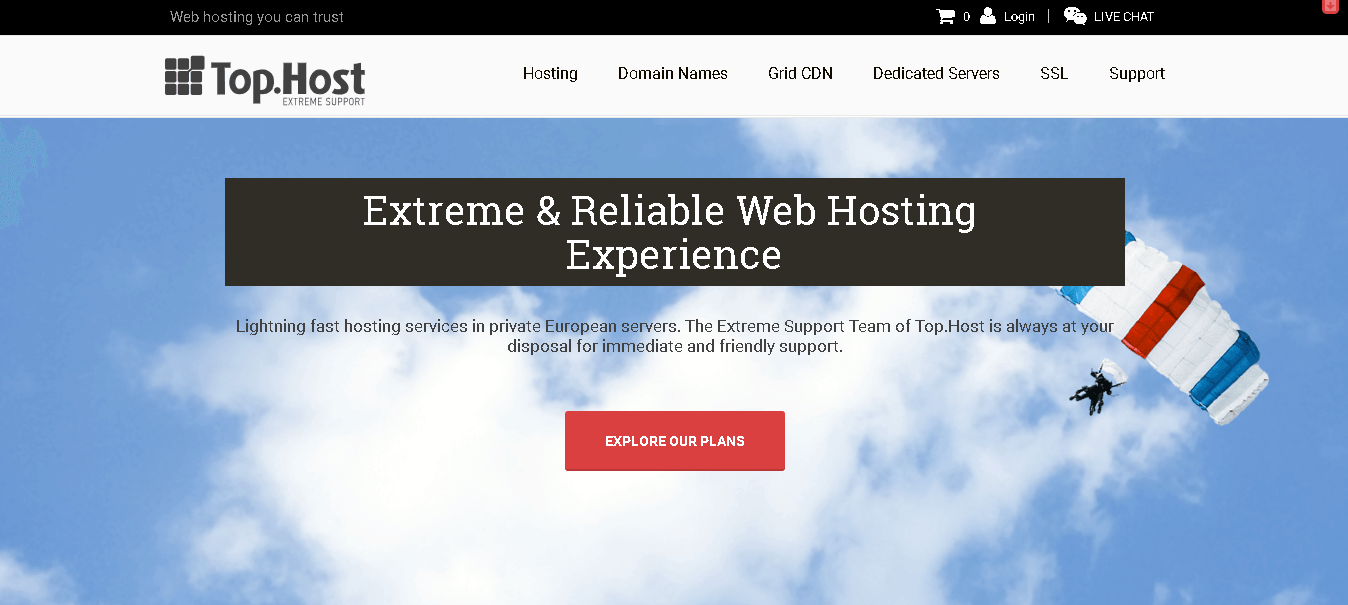
Task: Open the Grid CDN menu
Action: point(800,73)
